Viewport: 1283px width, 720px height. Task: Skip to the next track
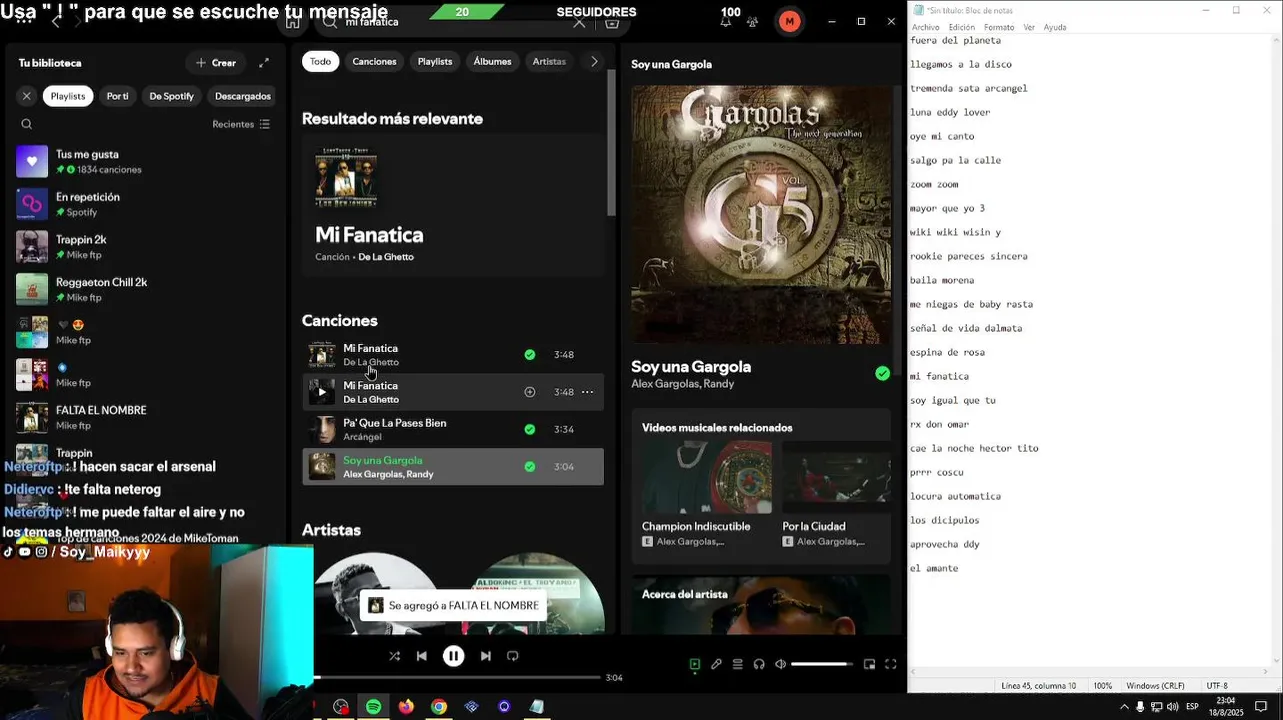coord(485,656)
